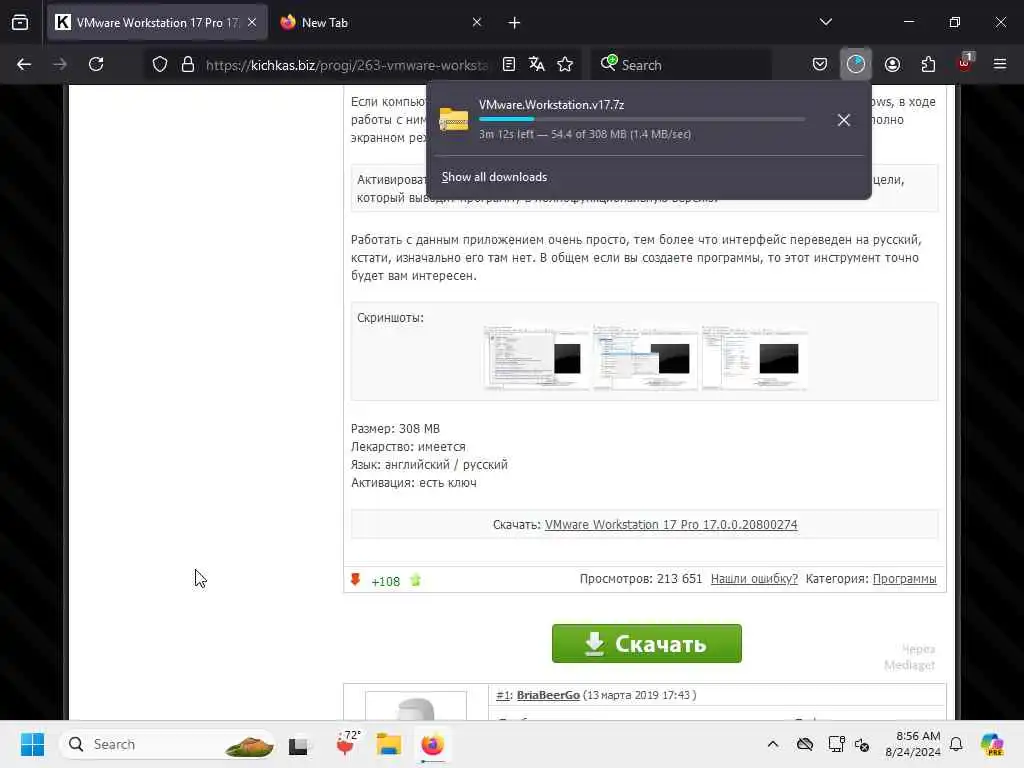Open the third screenshot thumbnail
This screenshot has height=768, width=1024.
click(x=754, y=358)
